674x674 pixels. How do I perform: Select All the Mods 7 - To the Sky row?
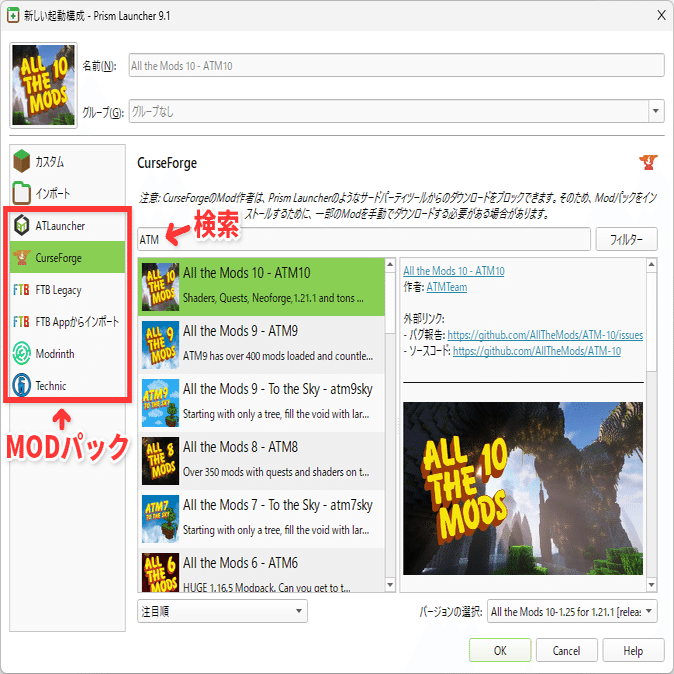261,519
